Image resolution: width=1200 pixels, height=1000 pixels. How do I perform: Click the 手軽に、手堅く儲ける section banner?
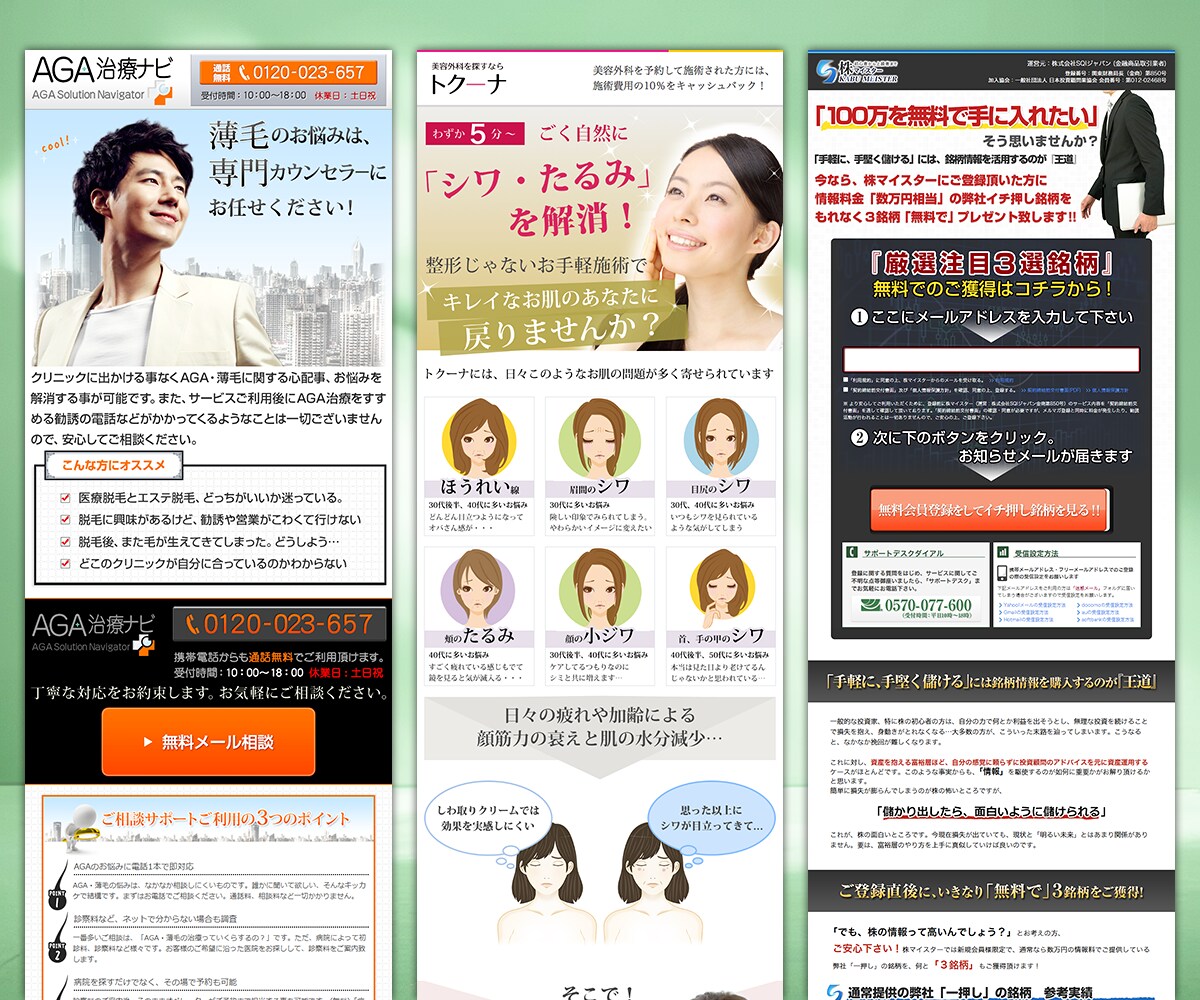(990, 683)
